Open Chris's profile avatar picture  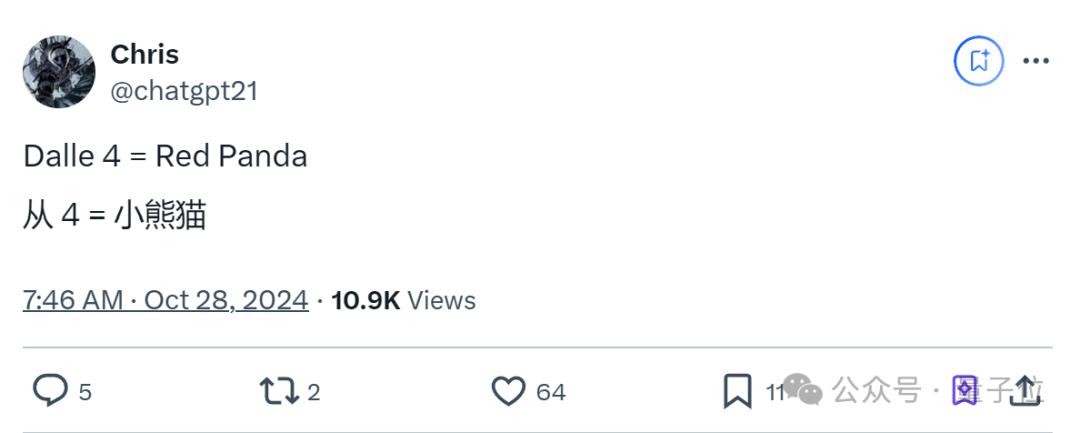point(59,72)
